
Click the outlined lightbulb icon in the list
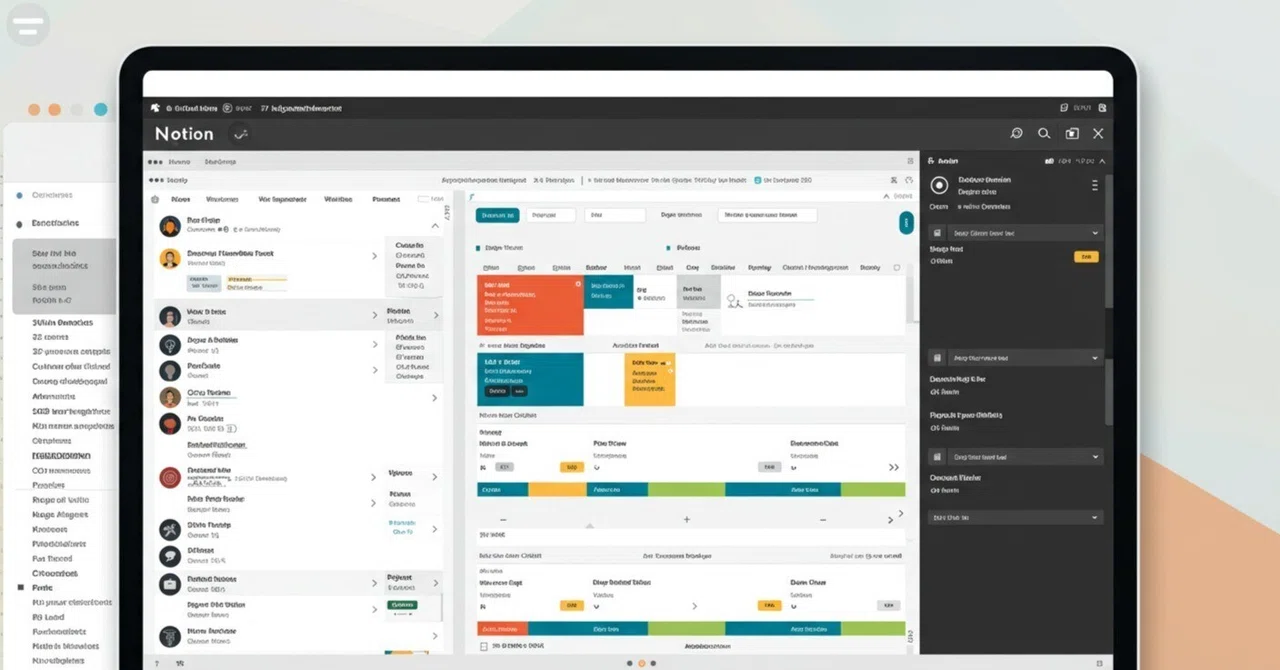[x=169, y=345]
